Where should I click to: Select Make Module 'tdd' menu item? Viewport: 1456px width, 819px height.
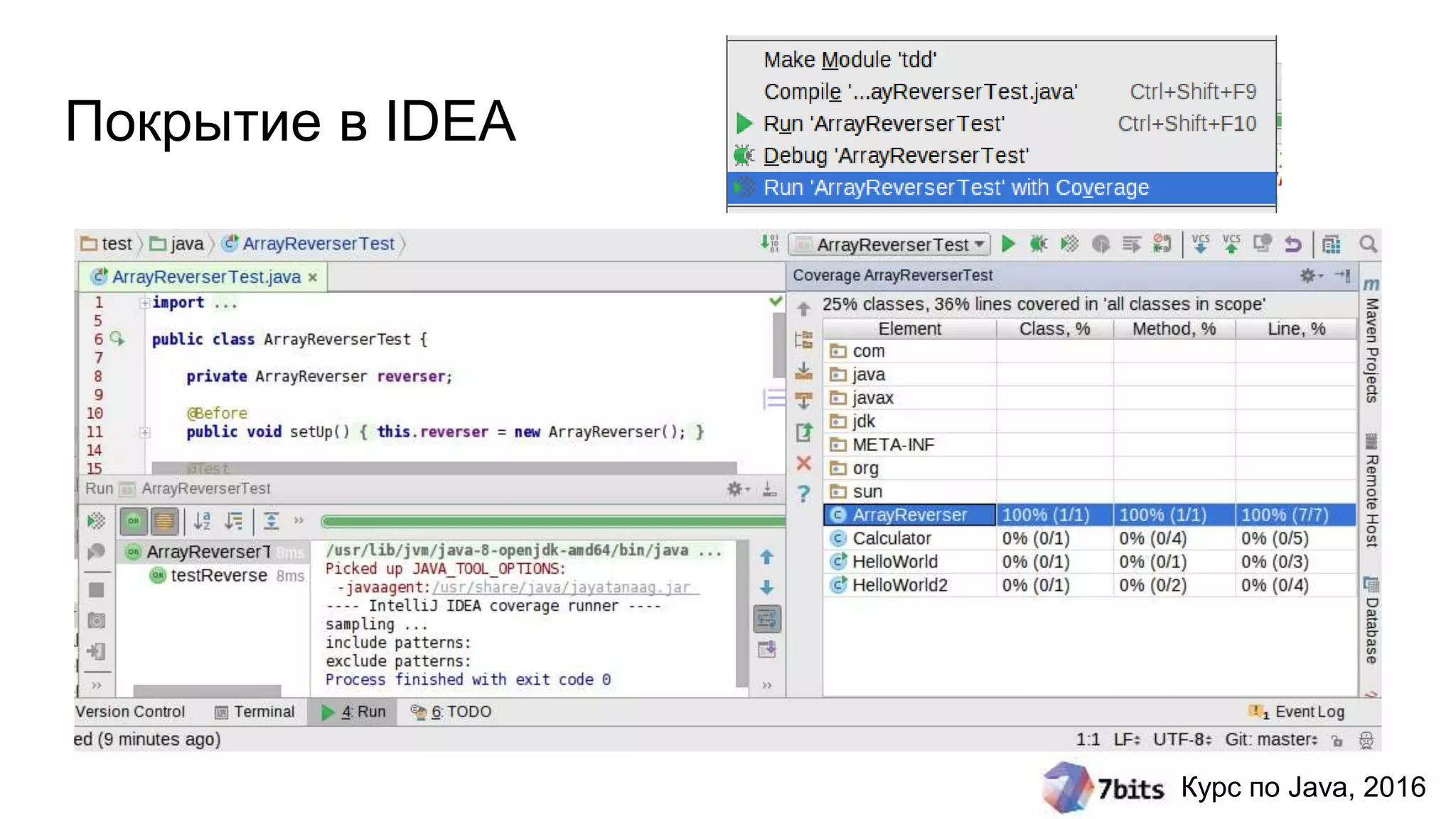[x=1001, y=60]
